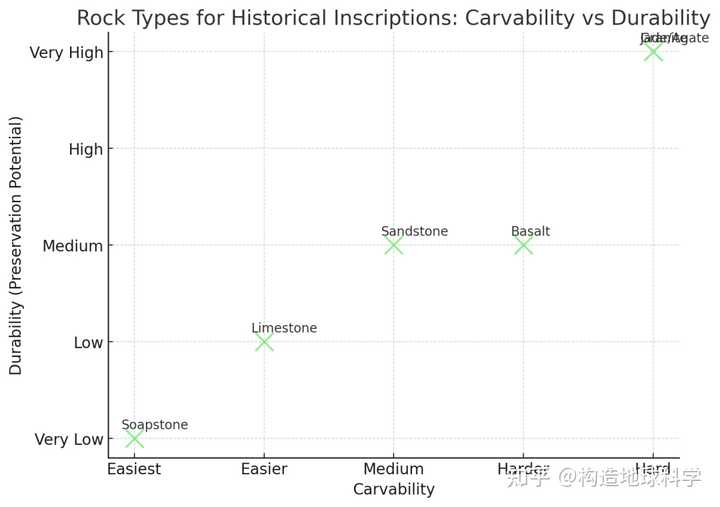The width and height of the screenshot is (720, 507).
Task: Click the Durability y-axis title
Action: click(16, 245)
